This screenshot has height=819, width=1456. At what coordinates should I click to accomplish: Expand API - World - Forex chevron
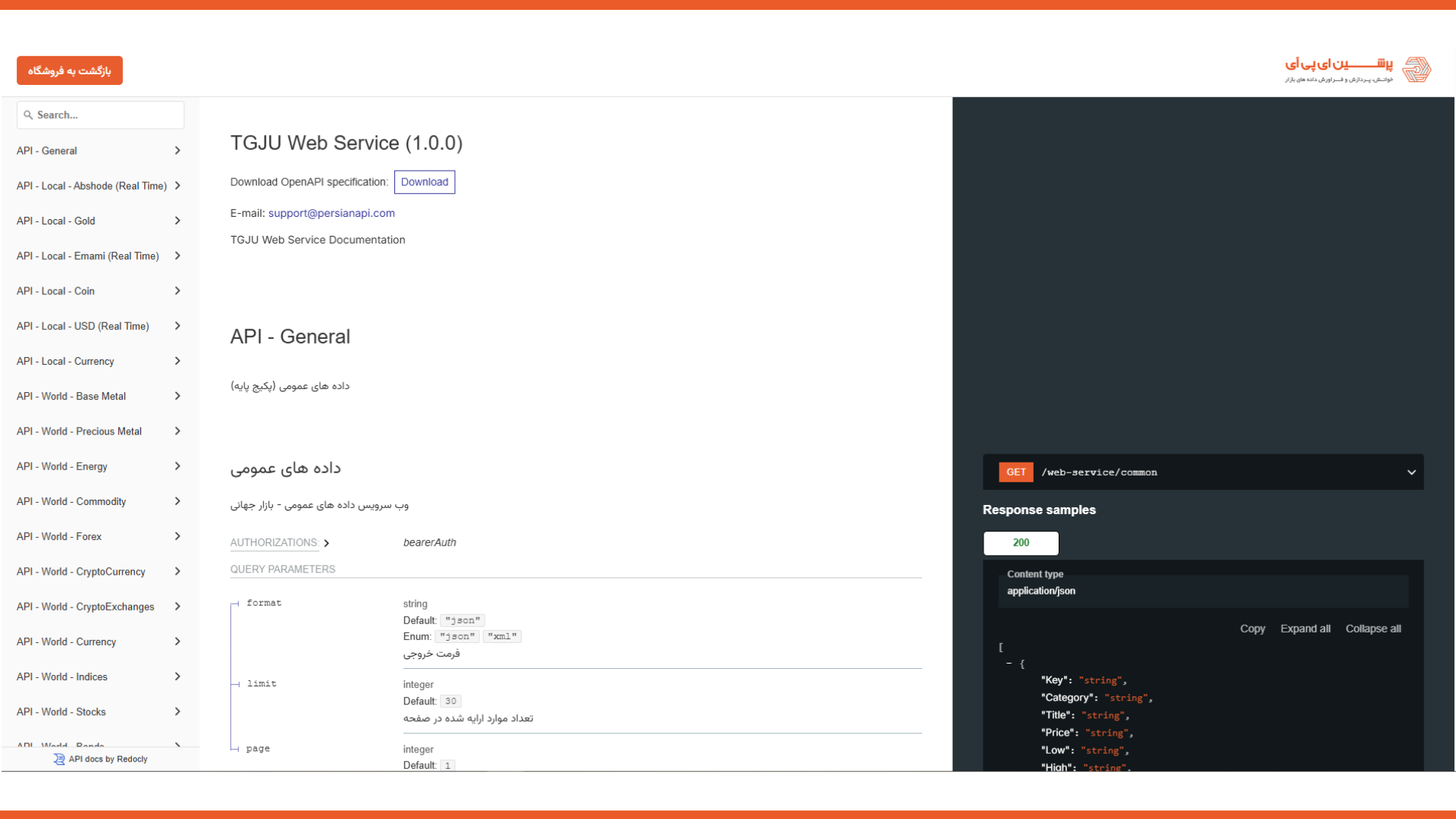[x=177, y=536]
